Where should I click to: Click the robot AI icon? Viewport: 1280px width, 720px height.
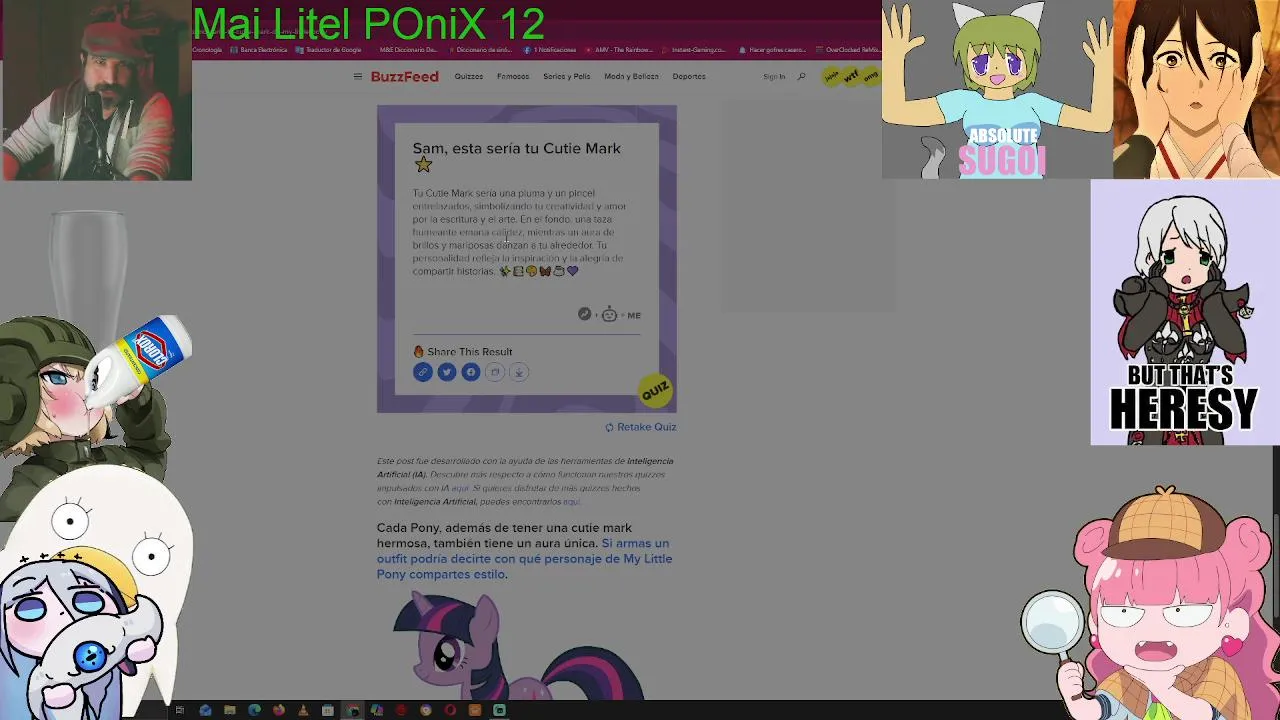609,314
